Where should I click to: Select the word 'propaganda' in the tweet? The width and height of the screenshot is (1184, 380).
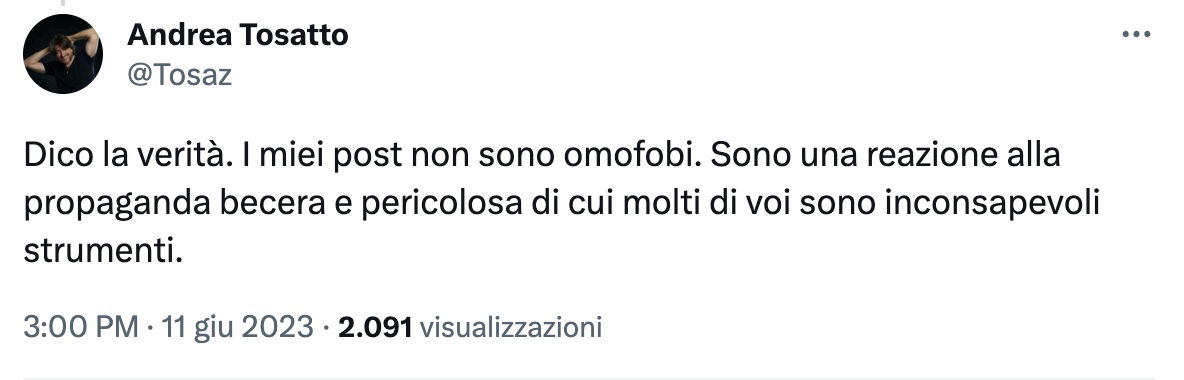point(103,205)
